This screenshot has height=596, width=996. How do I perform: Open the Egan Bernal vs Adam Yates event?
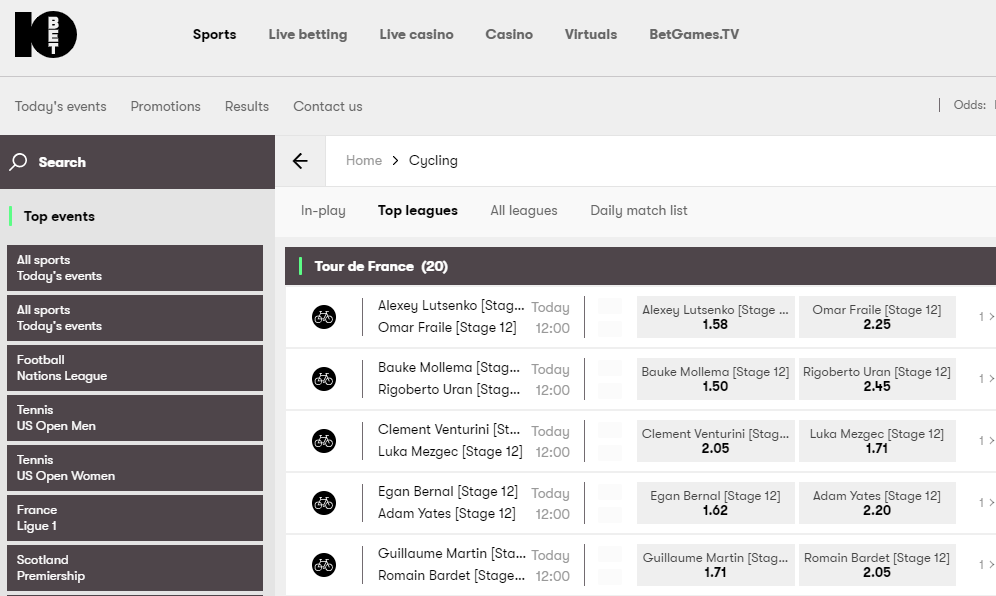point(448,503)
